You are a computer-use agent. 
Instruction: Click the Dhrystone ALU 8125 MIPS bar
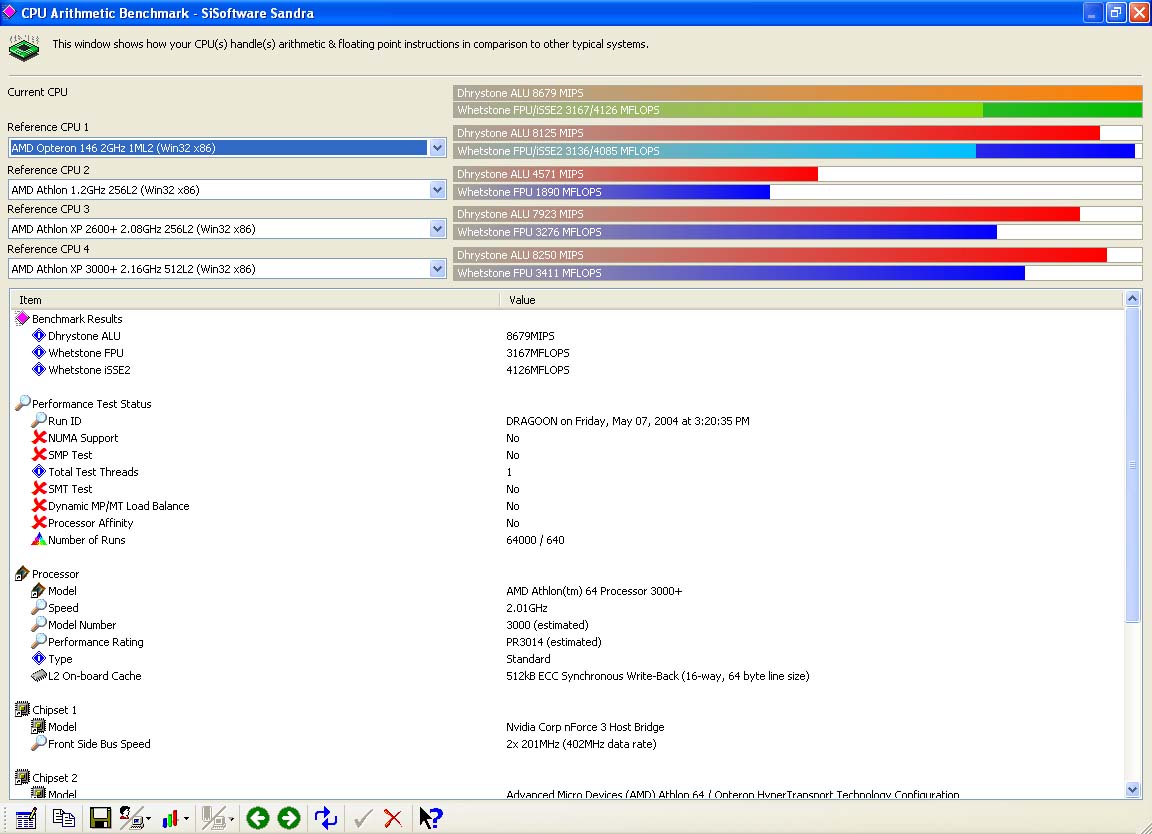(x=798, y=133)
